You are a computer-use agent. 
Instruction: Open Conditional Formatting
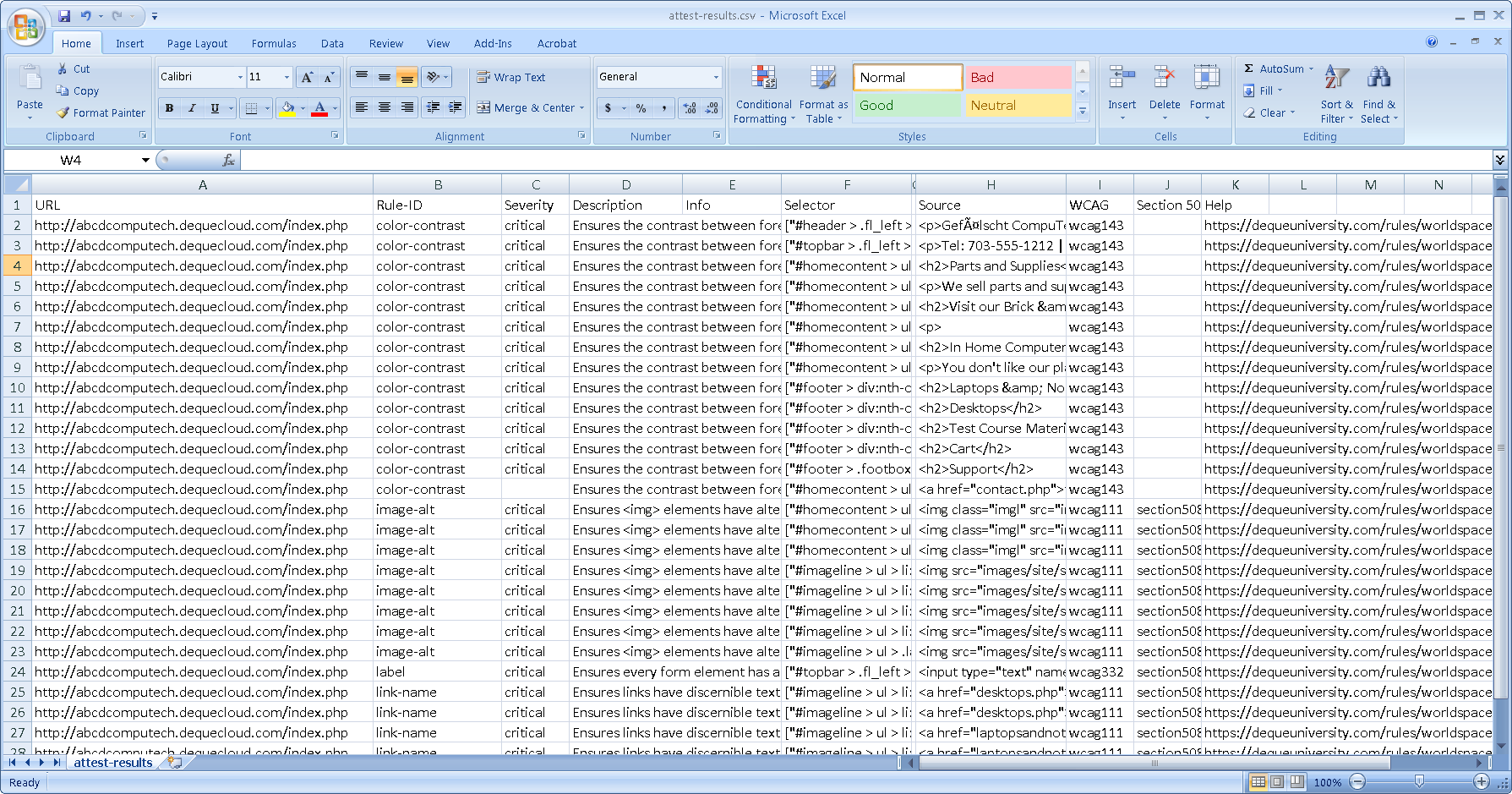[764, 94]
